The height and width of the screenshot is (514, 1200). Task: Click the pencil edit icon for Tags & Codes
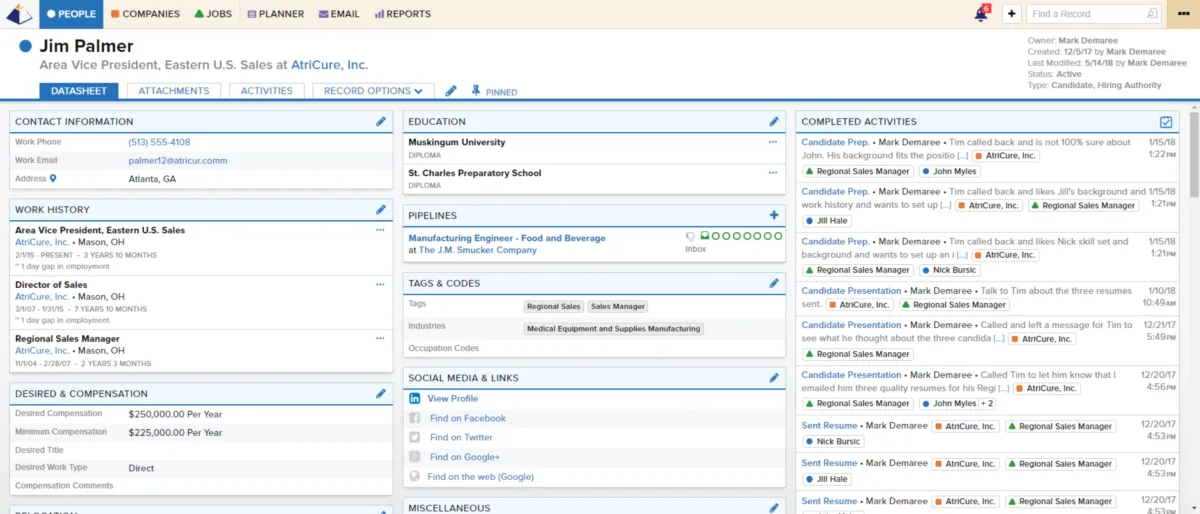click(x=773, y=284)
